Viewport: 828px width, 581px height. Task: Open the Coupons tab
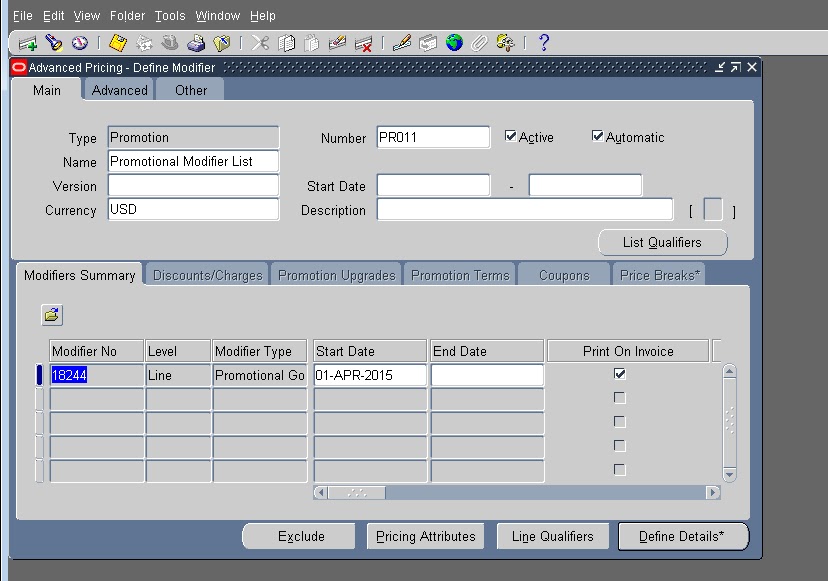pos(564,275)
